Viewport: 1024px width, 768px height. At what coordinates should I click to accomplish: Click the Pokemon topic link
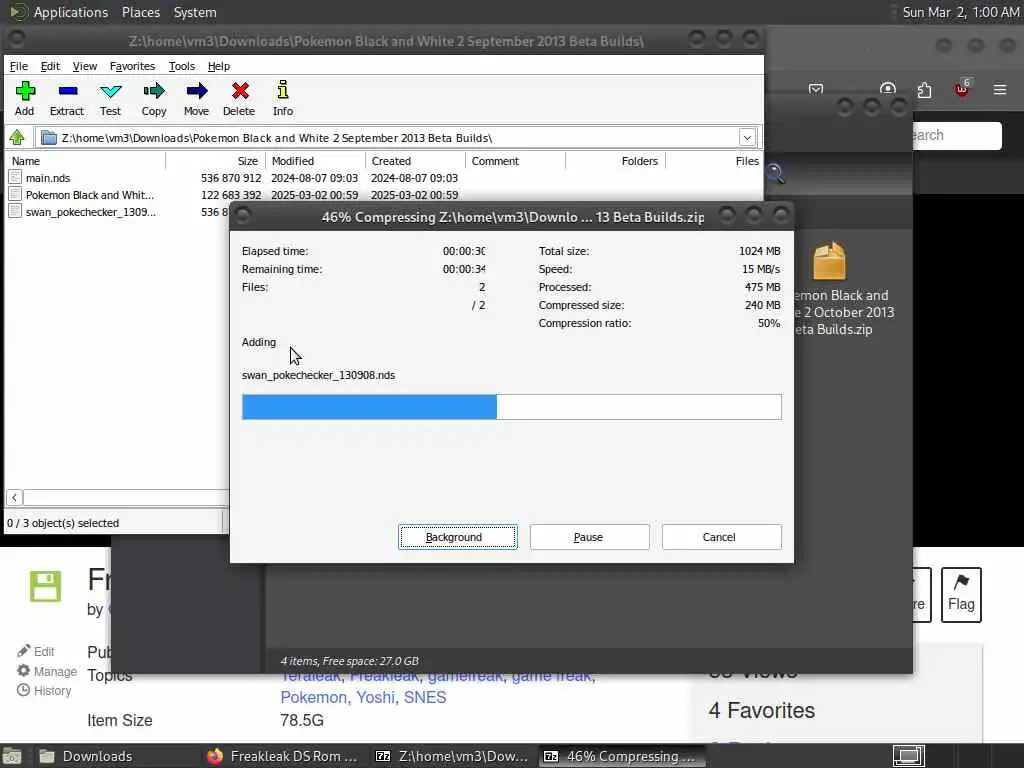(x=313, y=697)
